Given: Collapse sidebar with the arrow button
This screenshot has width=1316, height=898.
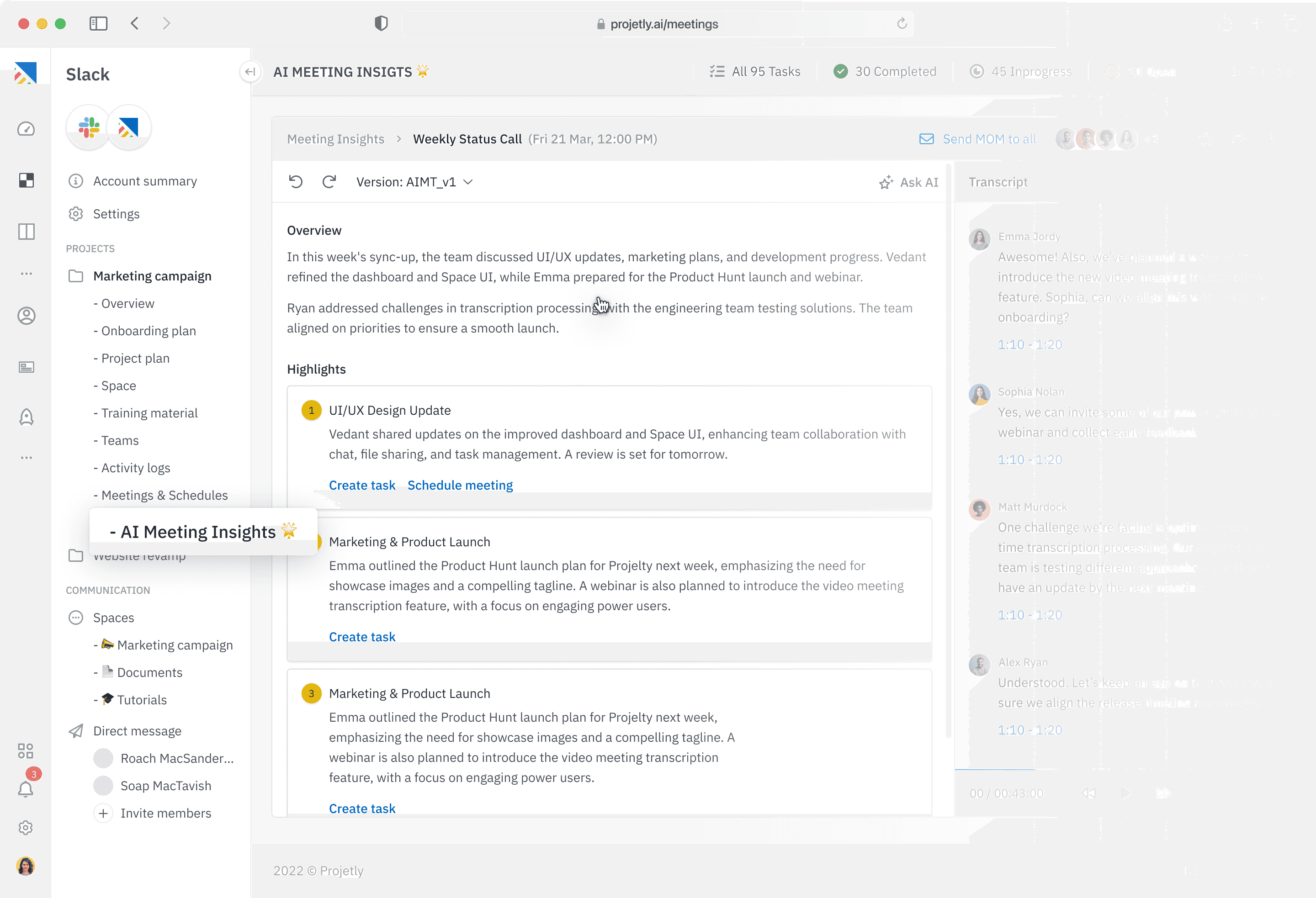Looking at the screenshot, I should [250, 72].
